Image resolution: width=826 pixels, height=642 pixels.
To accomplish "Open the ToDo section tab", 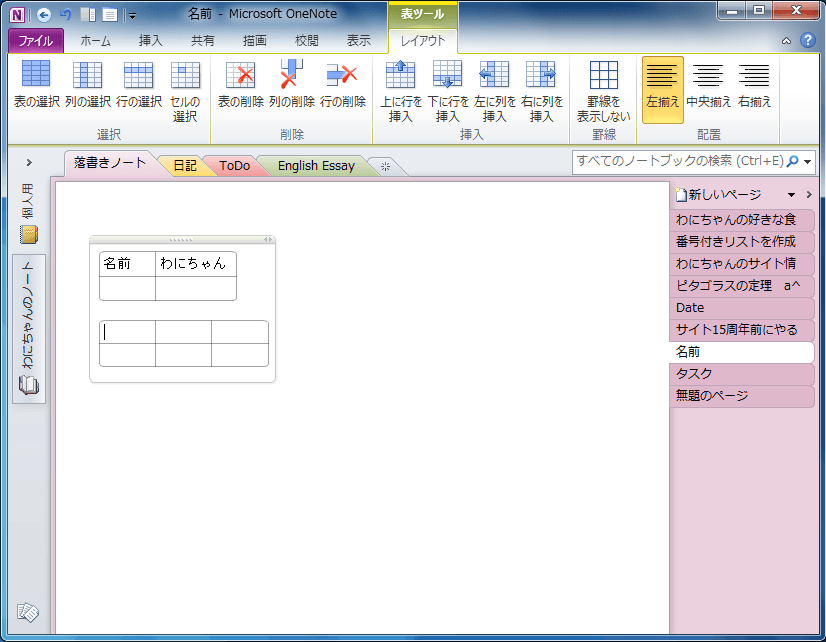I will tap(234, 165).
